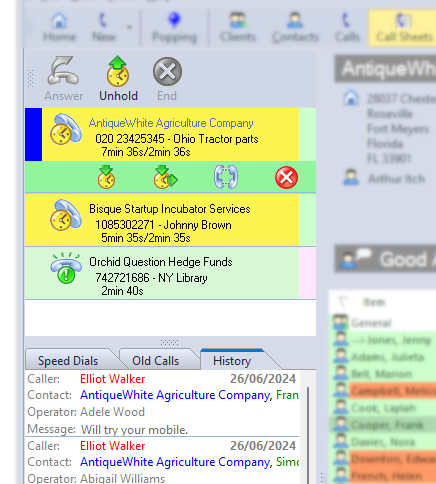Click the hold and transfer icon in green bar
436x484 pixels.
(x=165, y=177)
